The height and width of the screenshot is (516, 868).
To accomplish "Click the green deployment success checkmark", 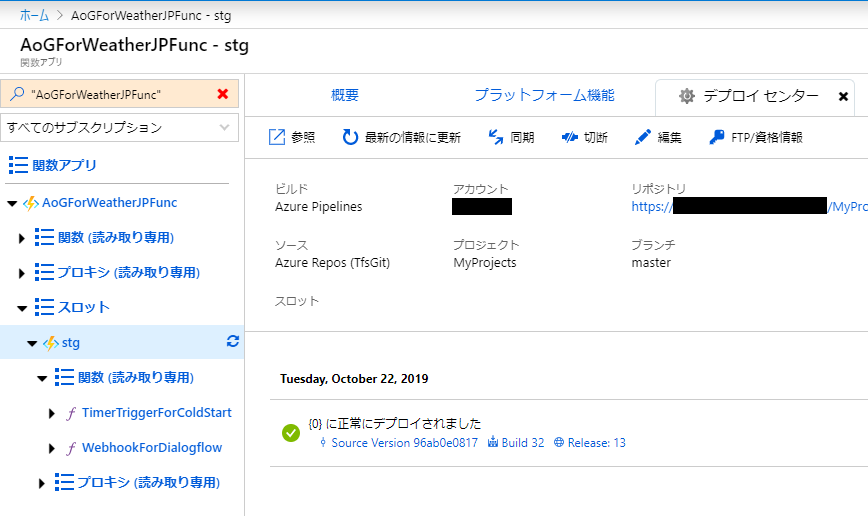I will [x=291, y=432].
